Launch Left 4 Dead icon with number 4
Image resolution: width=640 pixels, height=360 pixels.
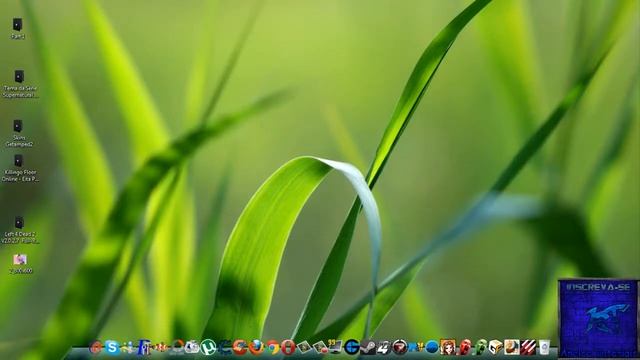[384, 347]
